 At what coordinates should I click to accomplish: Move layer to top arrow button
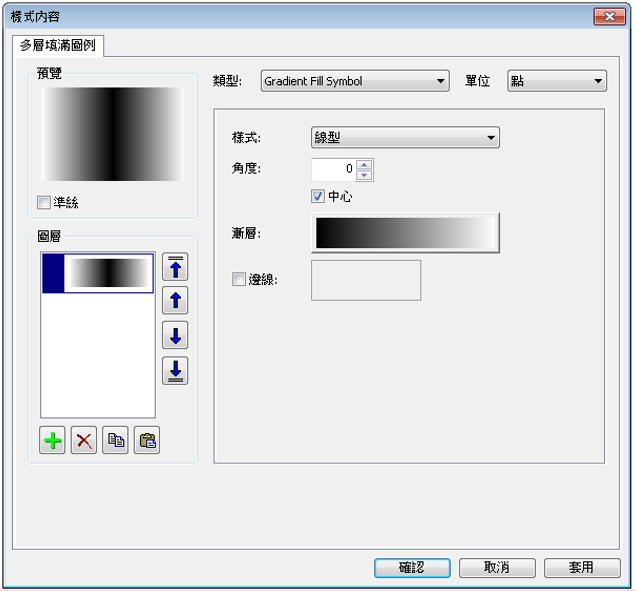(175, 266)
